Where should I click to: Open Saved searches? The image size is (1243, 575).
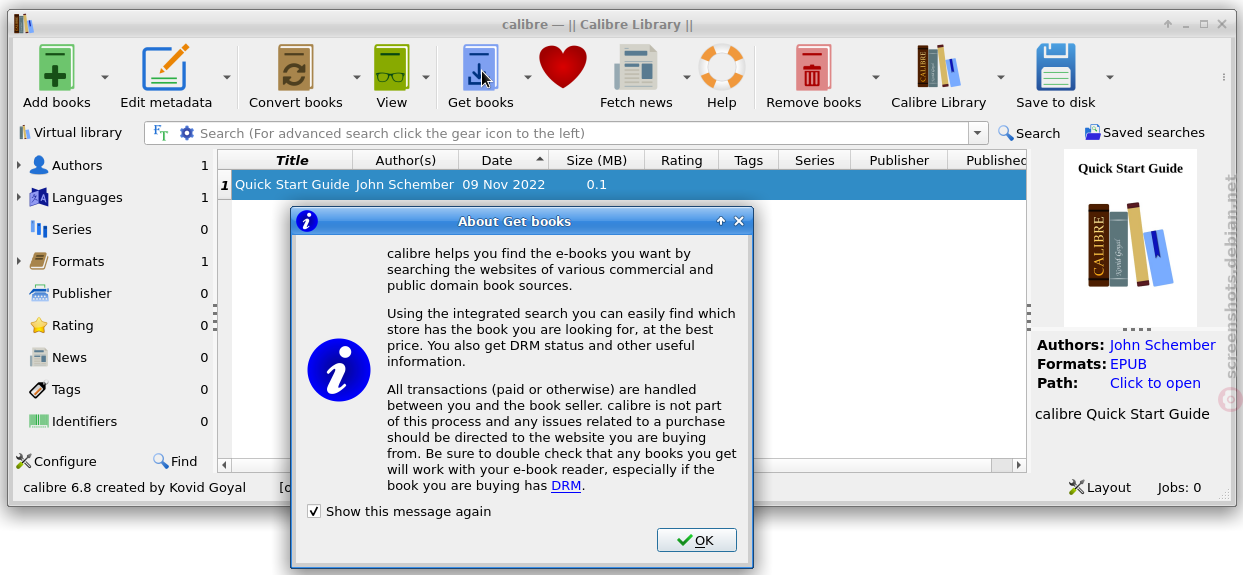tap(1145, 133)
